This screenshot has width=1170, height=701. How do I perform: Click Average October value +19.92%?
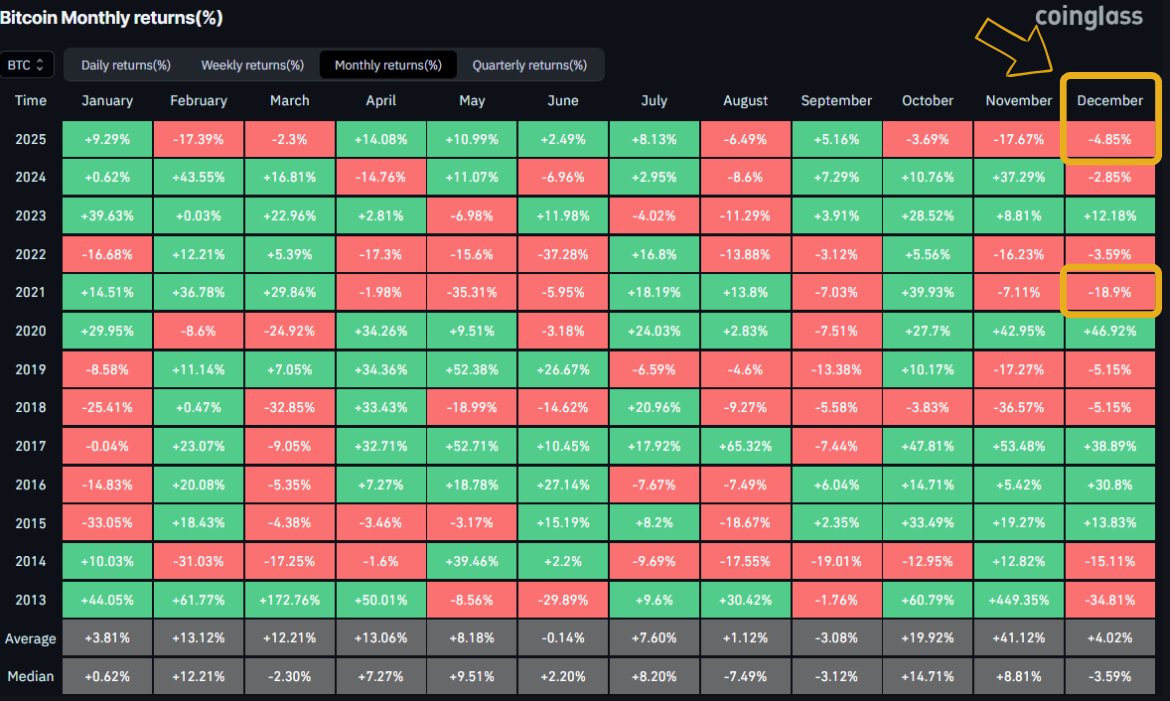point(927,638)
